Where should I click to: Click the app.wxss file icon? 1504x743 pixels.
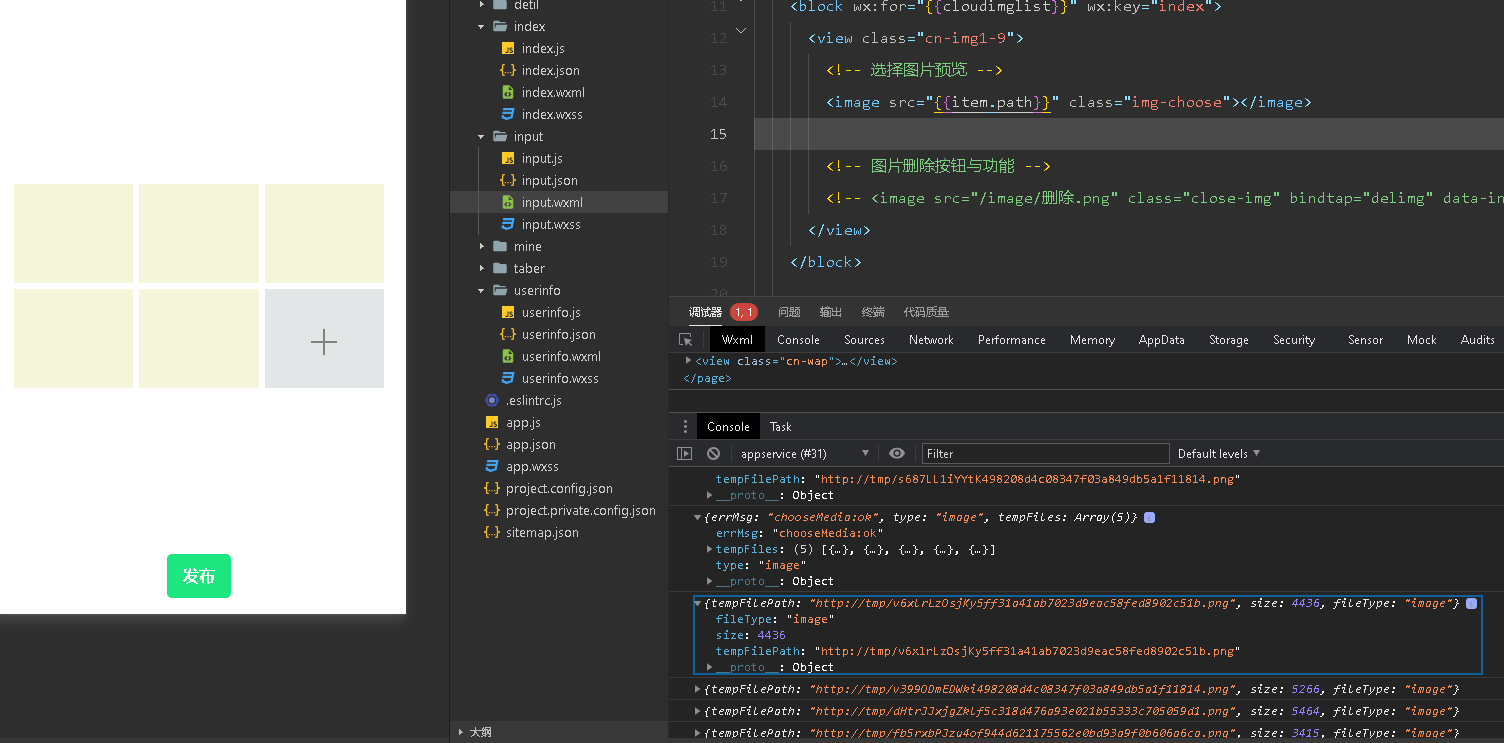pyautogui.click(x=492, y=467)
